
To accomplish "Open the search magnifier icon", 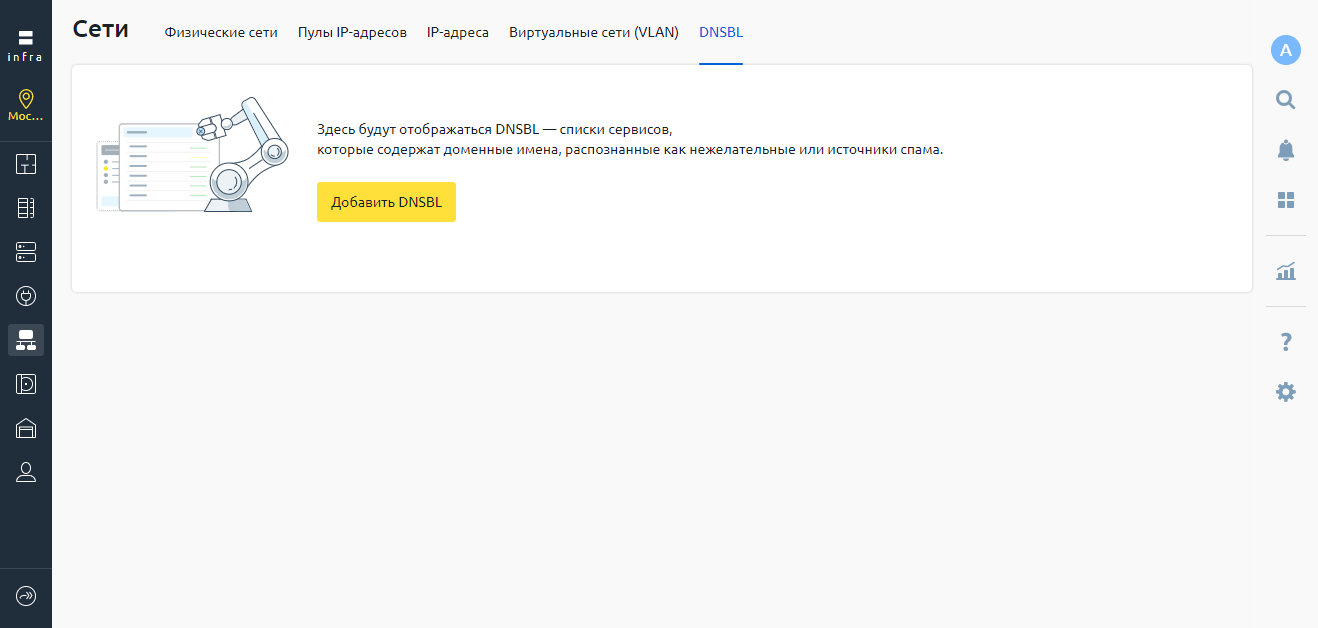I will coord(1286,99).
